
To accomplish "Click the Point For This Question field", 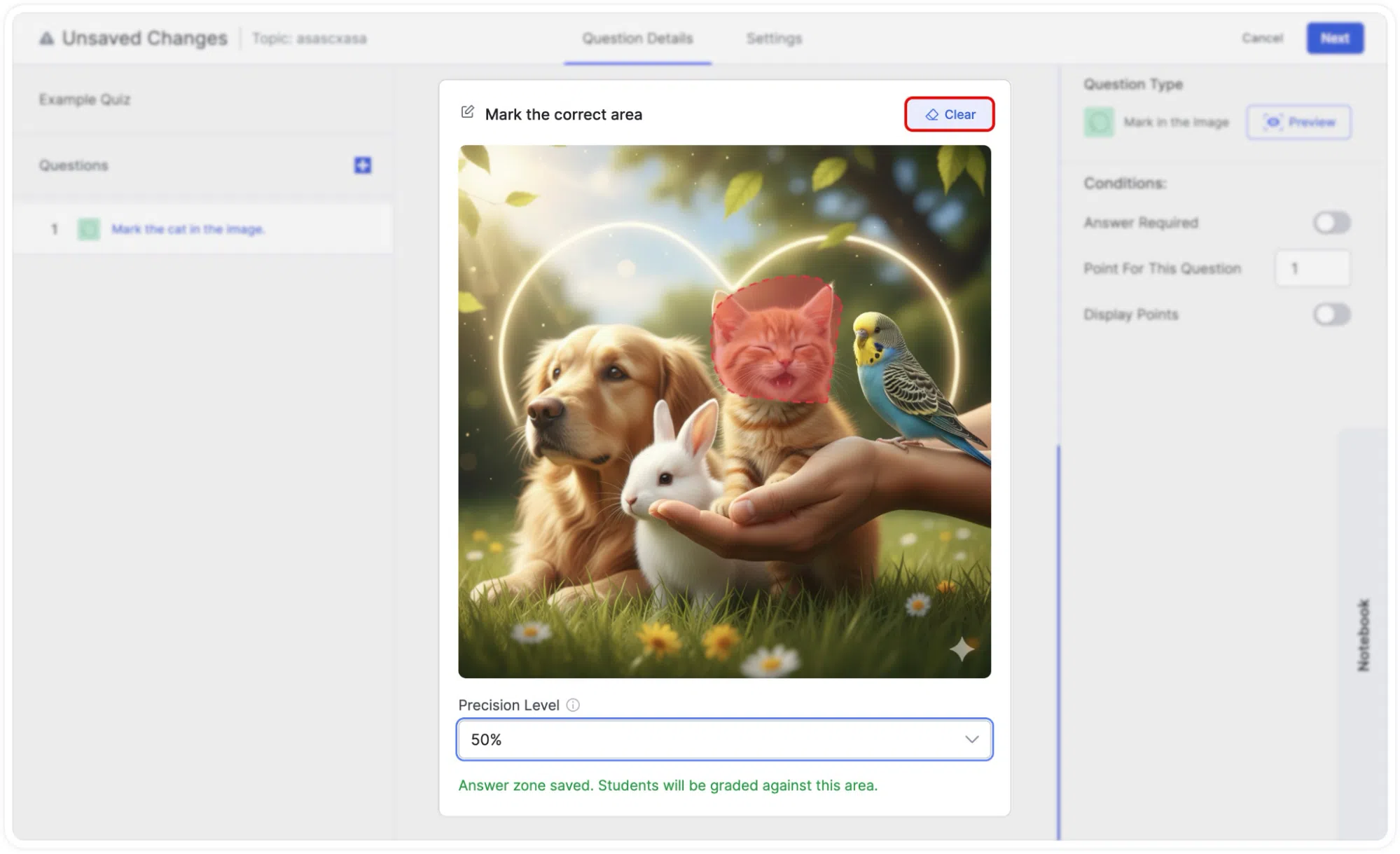I will click(x=1312, y=268).
